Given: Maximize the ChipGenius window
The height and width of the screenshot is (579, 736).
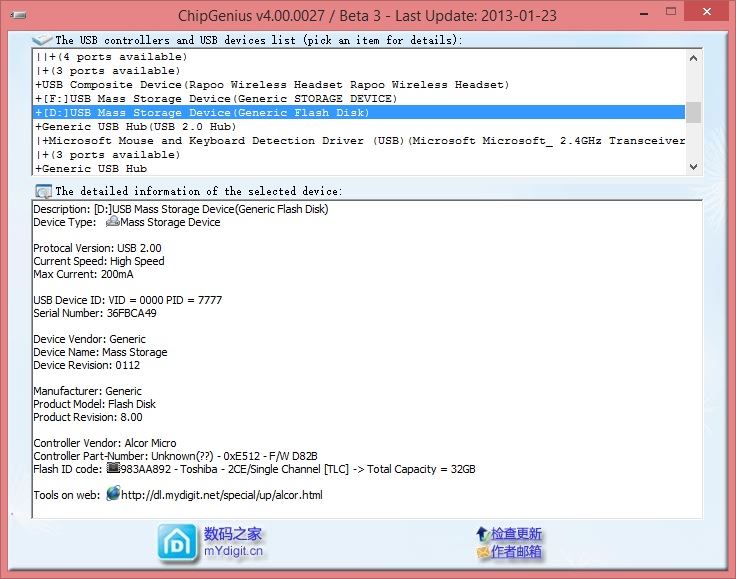Looking at the screenshot, I should [671, 12].
